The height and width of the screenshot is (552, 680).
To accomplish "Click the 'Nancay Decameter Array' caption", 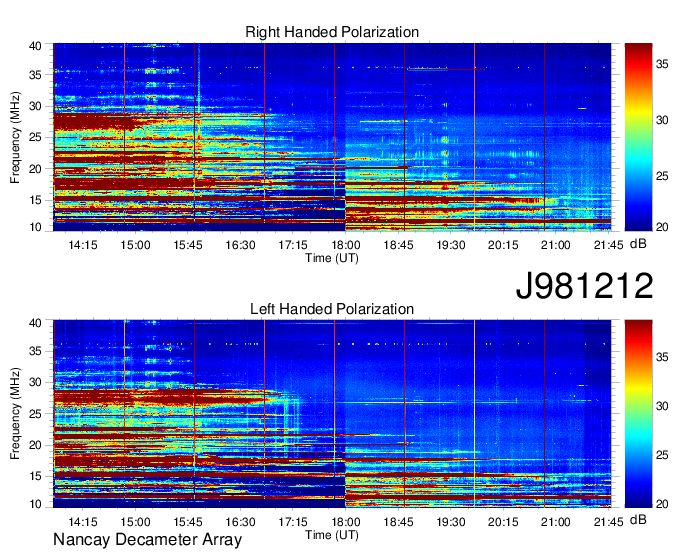I will [147, 540].
